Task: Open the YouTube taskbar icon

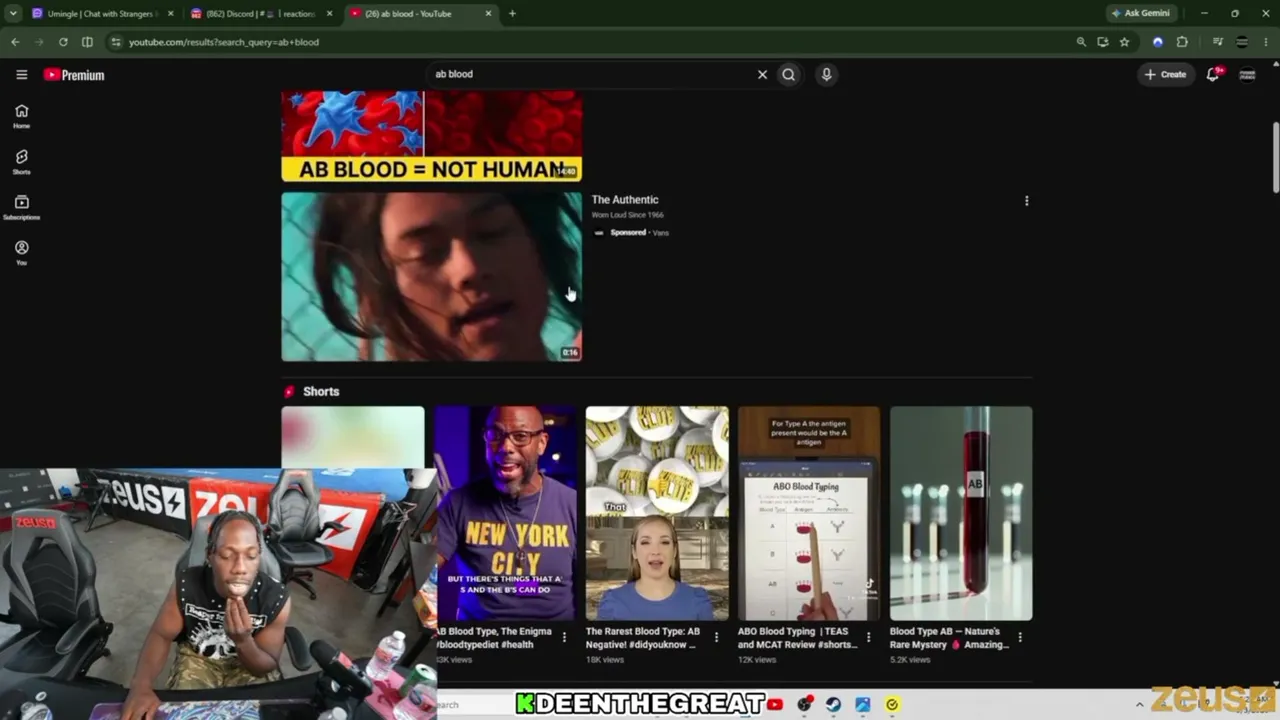Action: pos(775,704)
